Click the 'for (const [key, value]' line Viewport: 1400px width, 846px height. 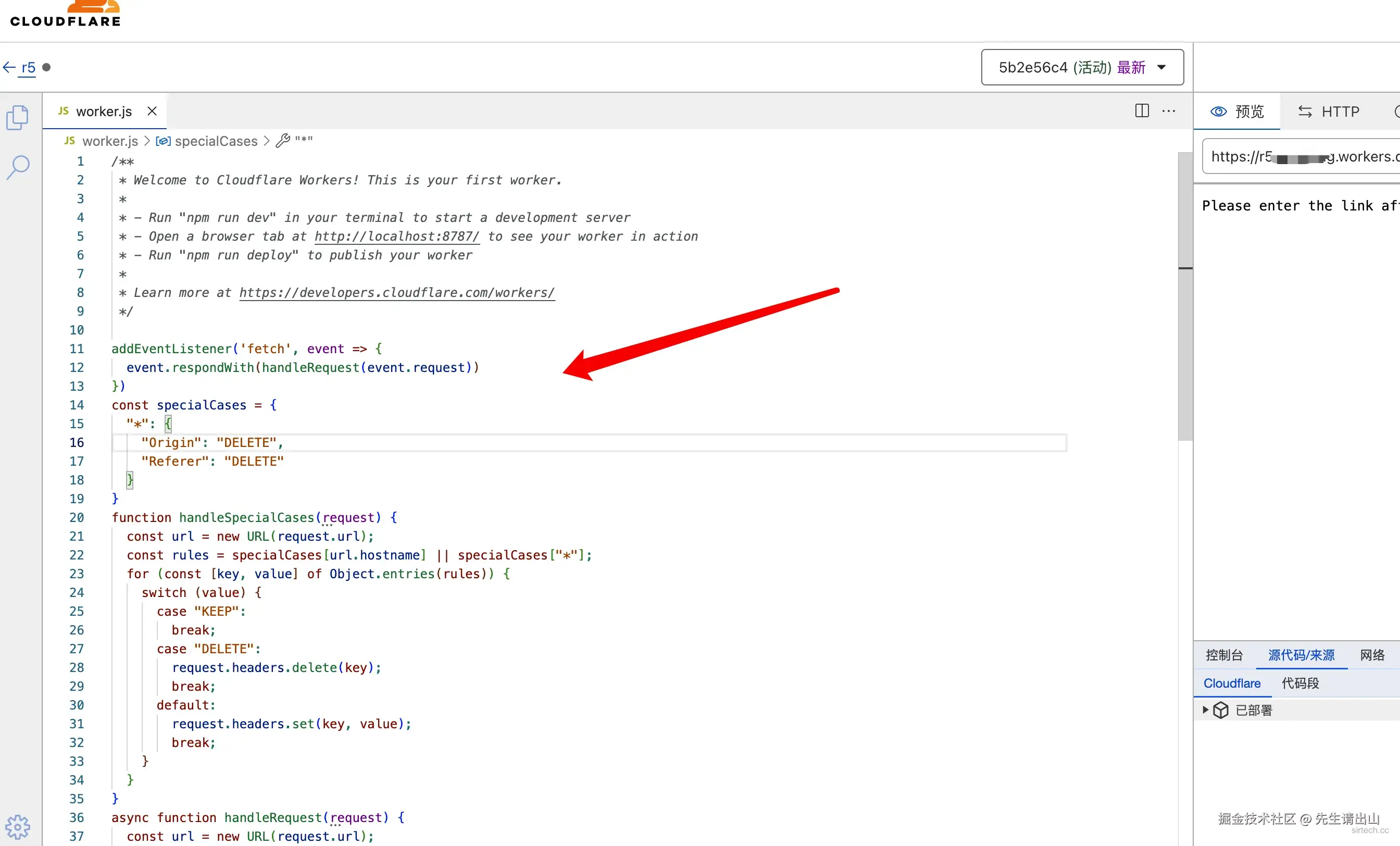point(318,574)
